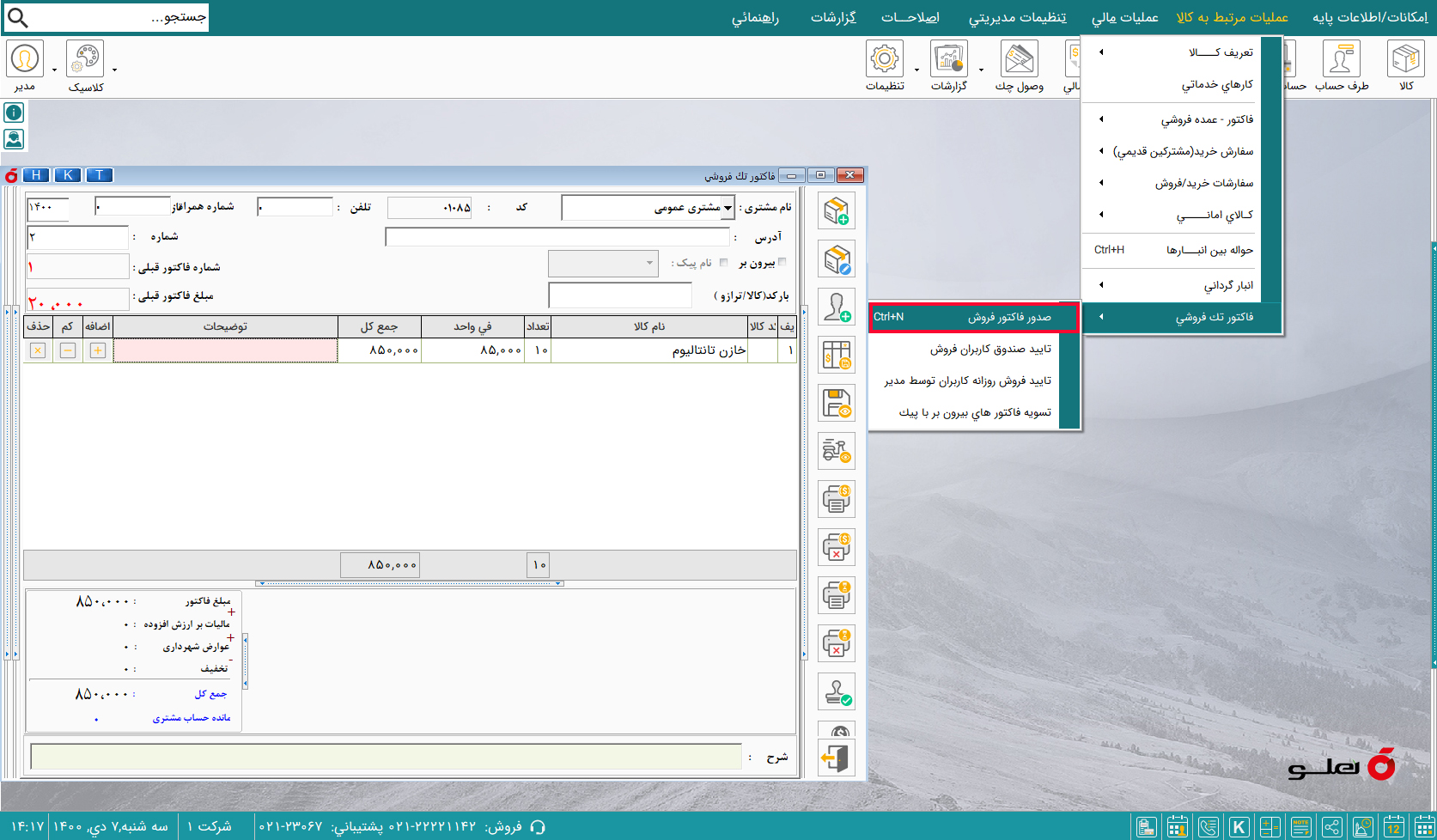Click the printer with hourglass badge icon

point(837,595)
